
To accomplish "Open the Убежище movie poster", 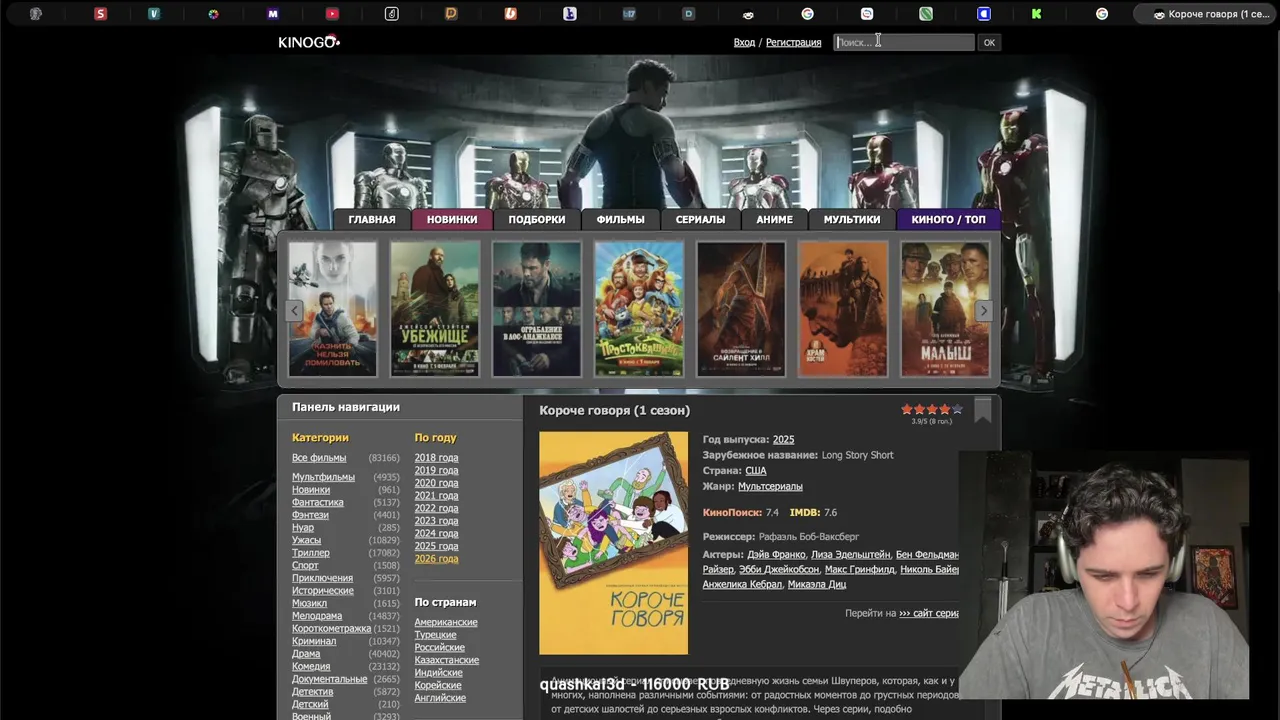I will point(435,309).
